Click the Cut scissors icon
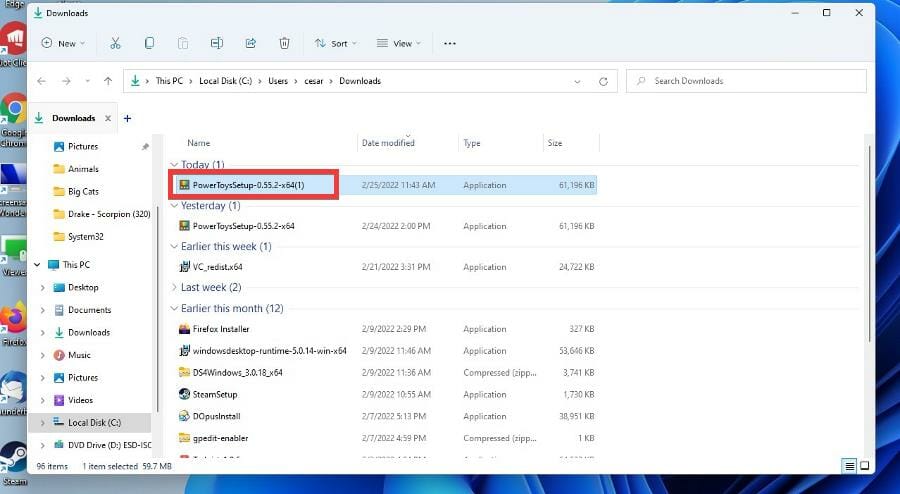This screenshot has height=494, width=900. (x=115, y=43)
